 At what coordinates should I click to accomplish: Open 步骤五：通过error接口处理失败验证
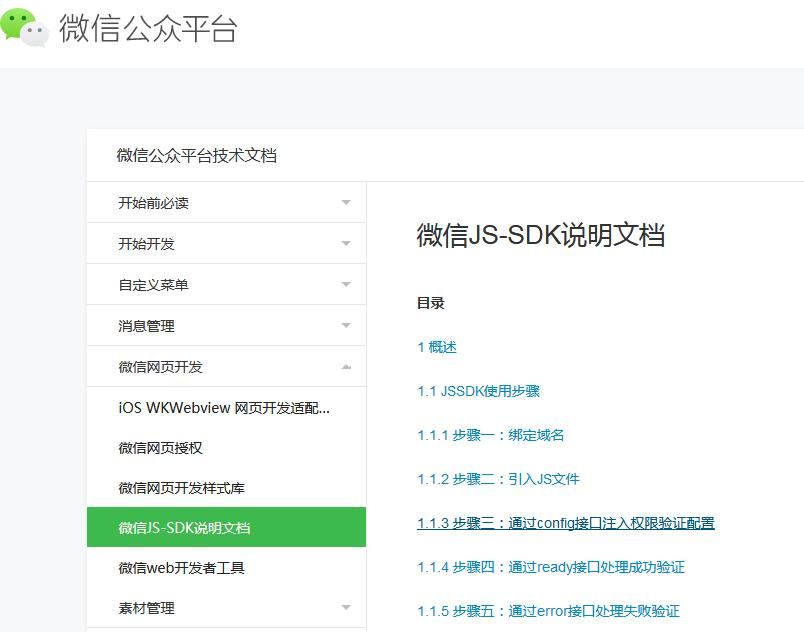point(552,610)
